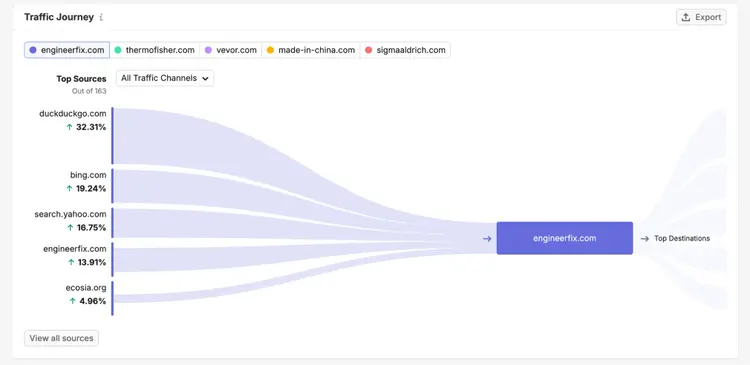This screenshot has height=365, width=750.
Task: Click the 32.31% growth value
Action: coord(91,127)
